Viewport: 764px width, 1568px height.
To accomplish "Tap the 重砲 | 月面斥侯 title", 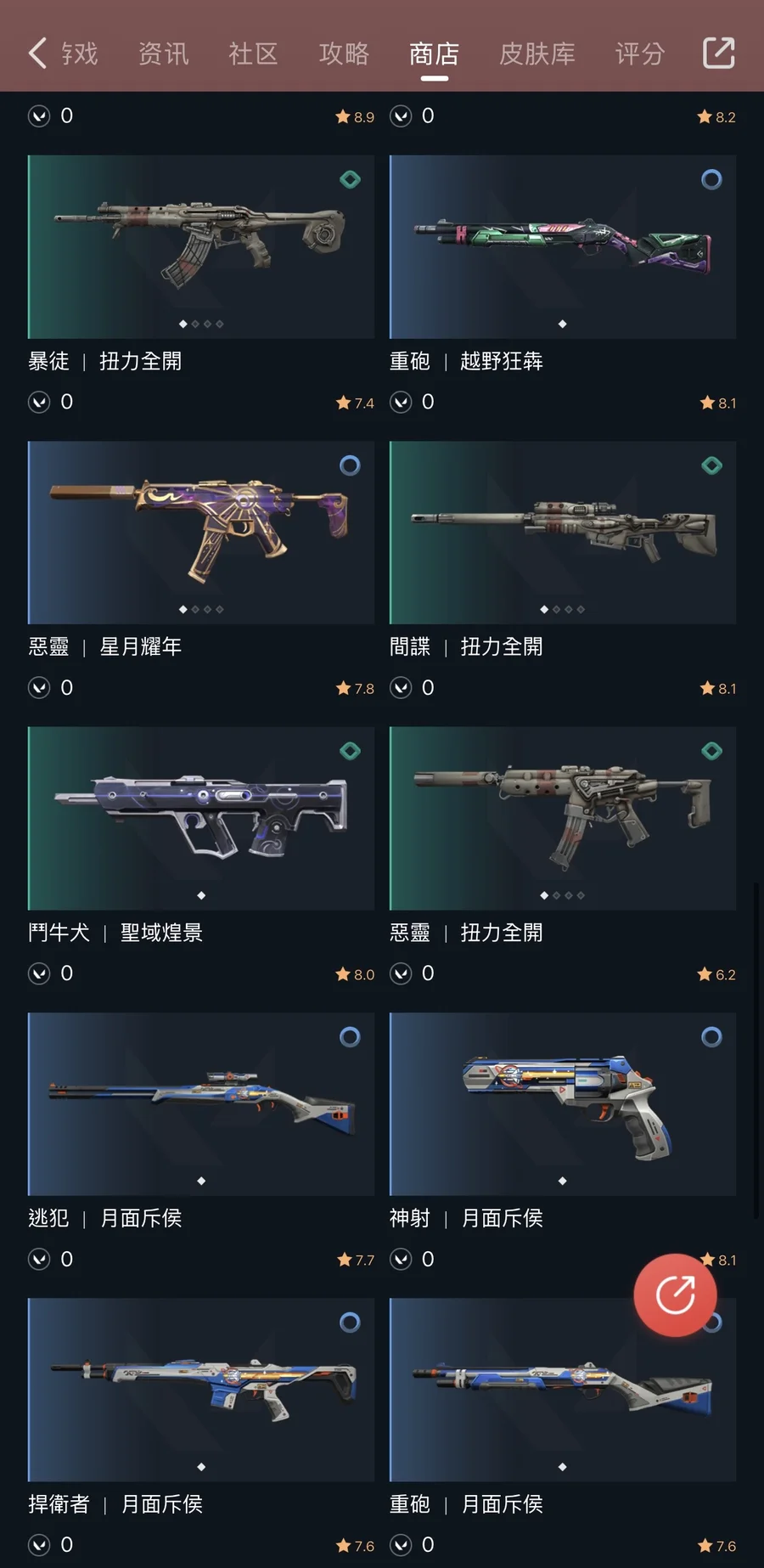I will click(x=466, y=1504).
